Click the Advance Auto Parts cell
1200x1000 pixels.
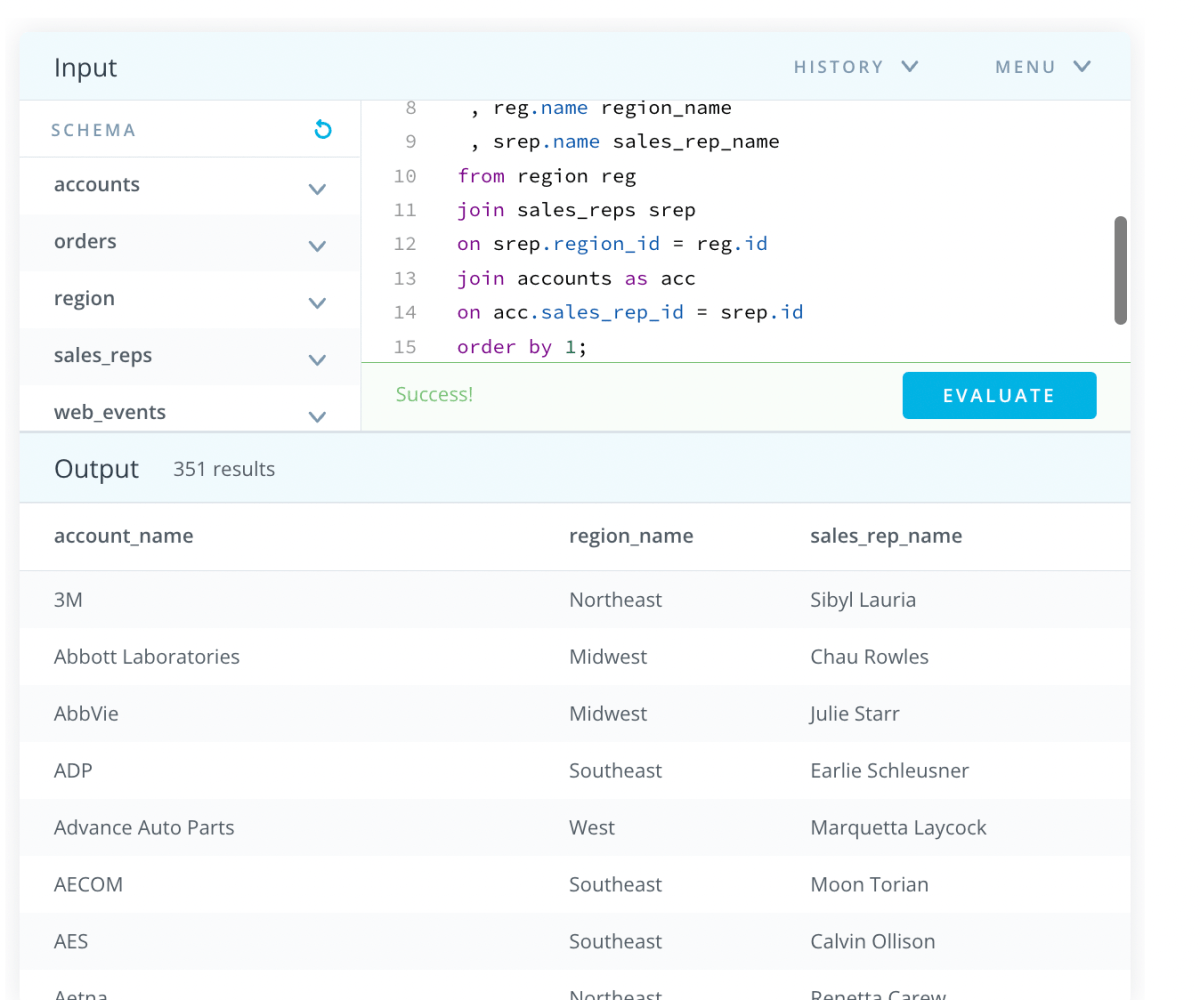pos(144,828)
